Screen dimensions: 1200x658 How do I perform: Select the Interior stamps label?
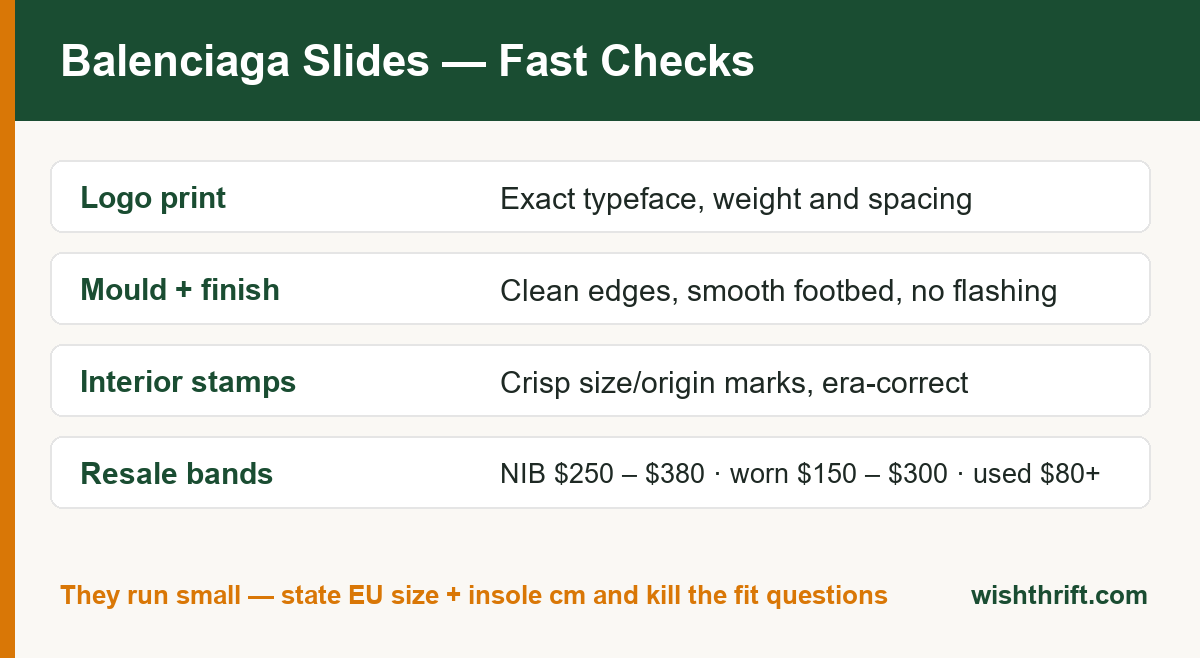pos(188,382)
